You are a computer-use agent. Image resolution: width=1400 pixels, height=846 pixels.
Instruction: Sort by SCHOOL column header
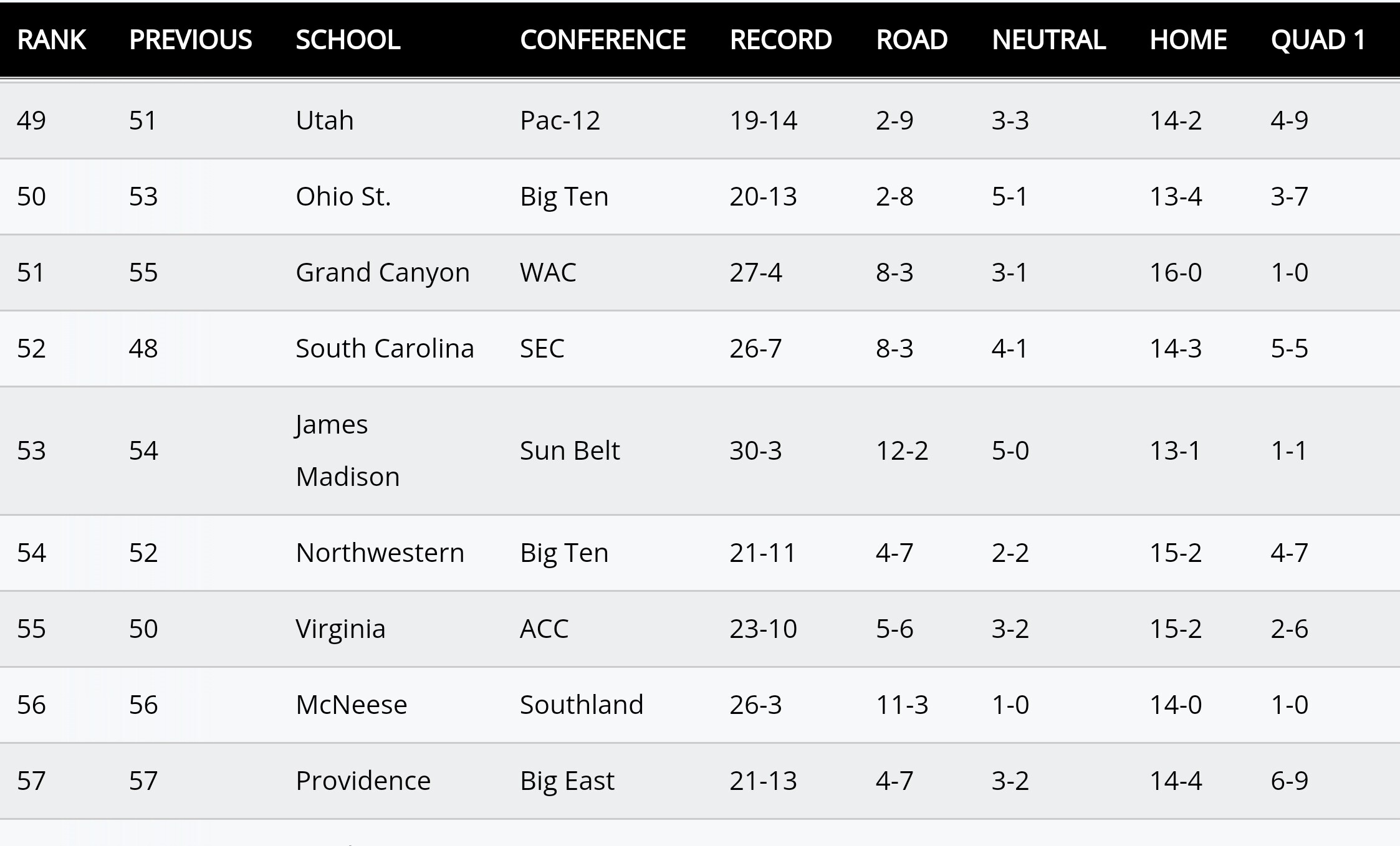coord(348,40)
